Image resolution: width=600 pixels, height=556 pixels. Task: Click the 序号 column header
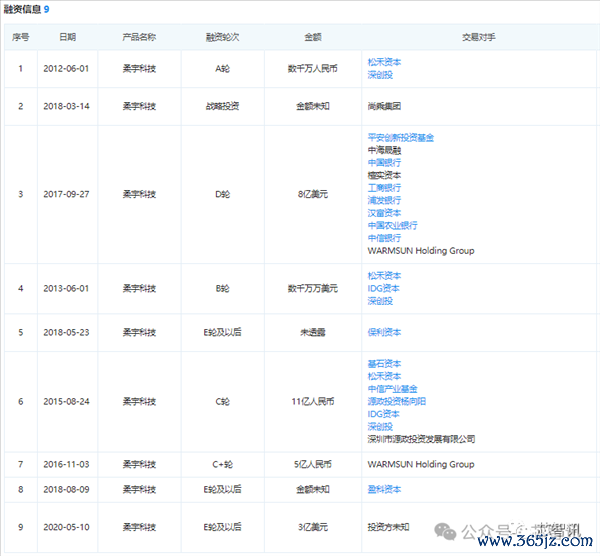pyautogui.click(x=21, y=37)
